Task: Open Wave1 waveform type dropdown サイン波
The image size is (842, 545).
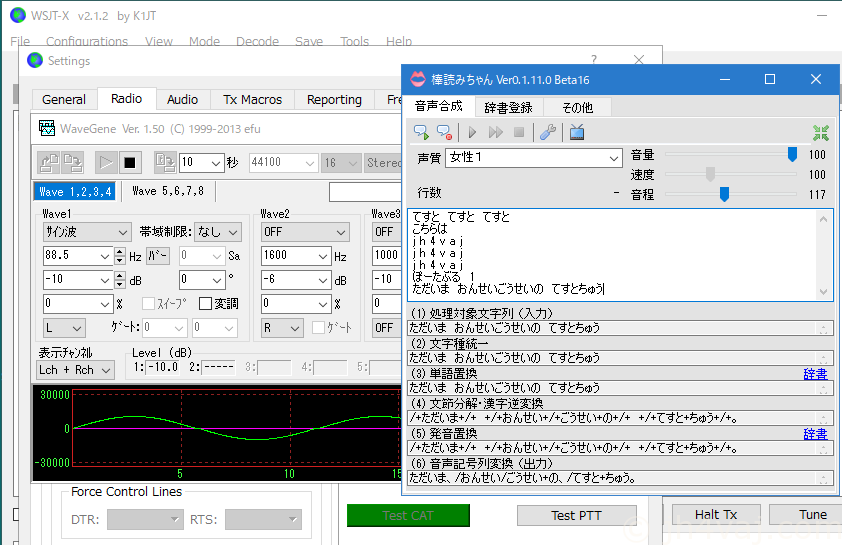Action: [86, 232]
